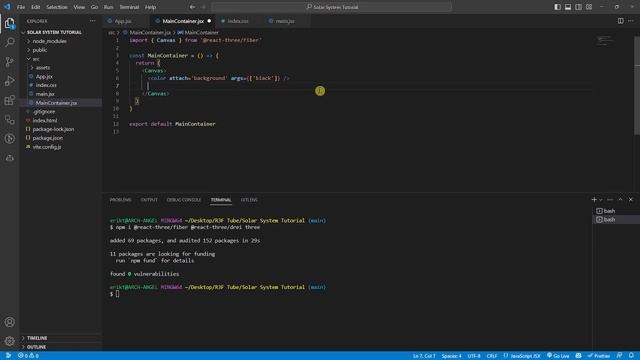The height and width of the screenshot is (360, 640).
Task: Click errors and warnings count in status bar
Action: coord(28,356)
